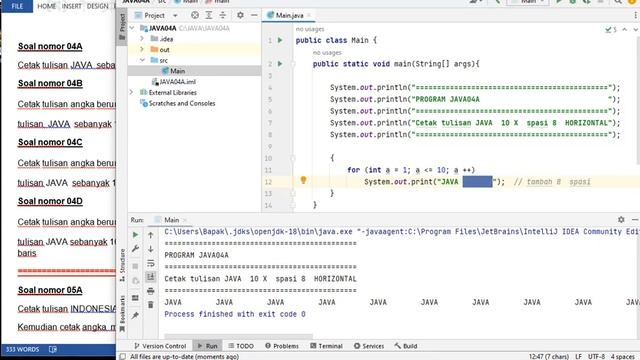640x360 pixels.
Task: Run main method from line 2 gutter arrow
Action: pyautogui.click(x=280, y=64)
